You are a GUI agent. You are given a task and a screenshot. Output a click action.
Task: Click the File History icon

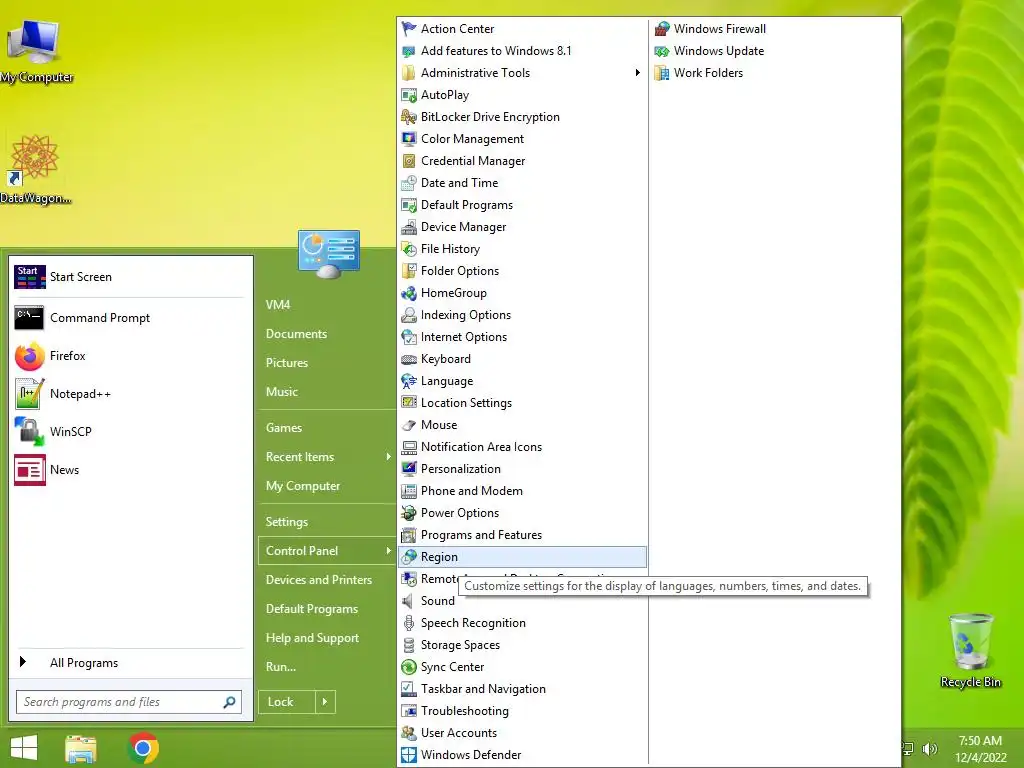(x=409, y=249)
